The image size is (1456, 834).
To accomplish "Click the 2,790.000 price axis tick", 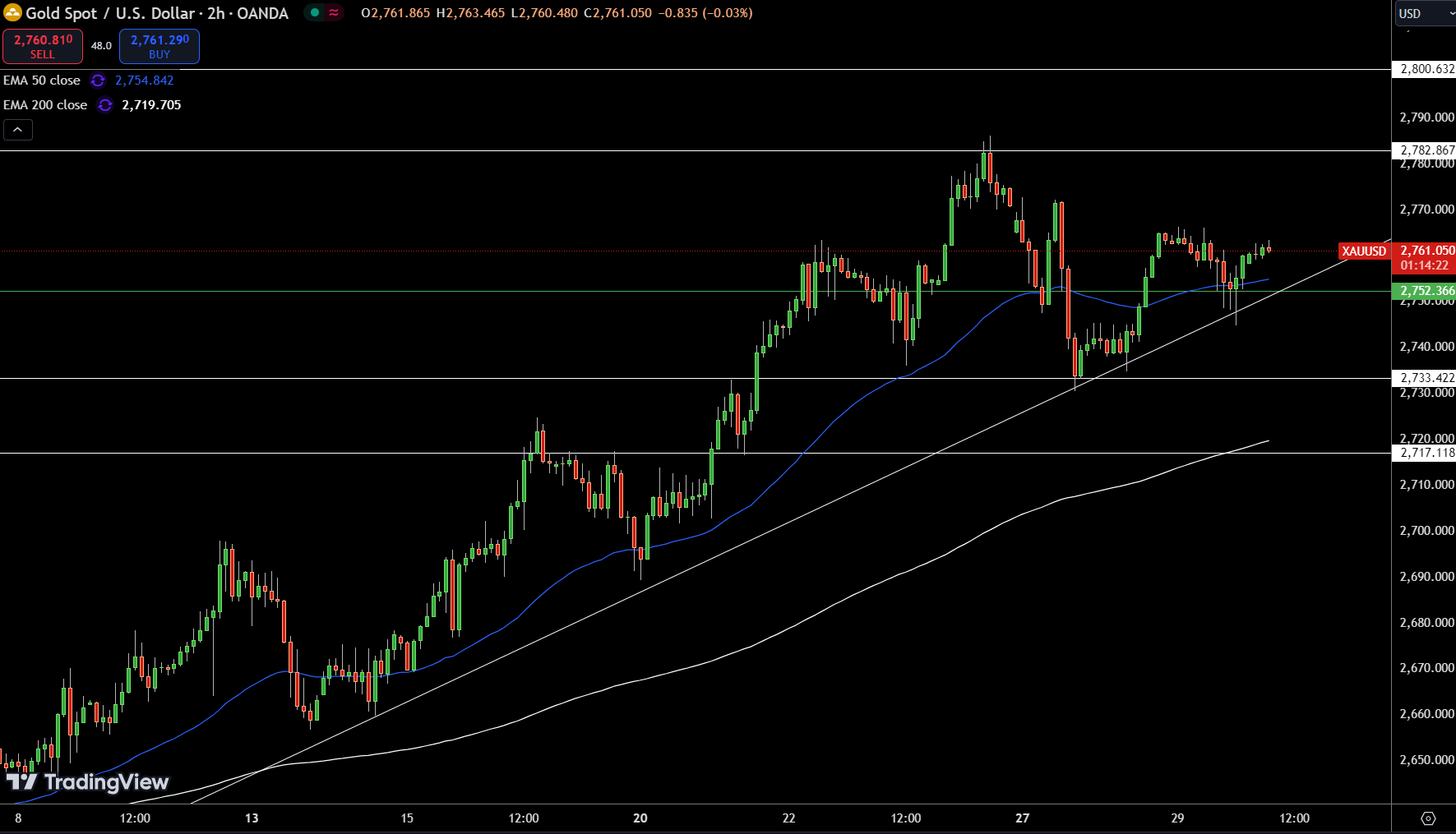I will [1427, 117].
